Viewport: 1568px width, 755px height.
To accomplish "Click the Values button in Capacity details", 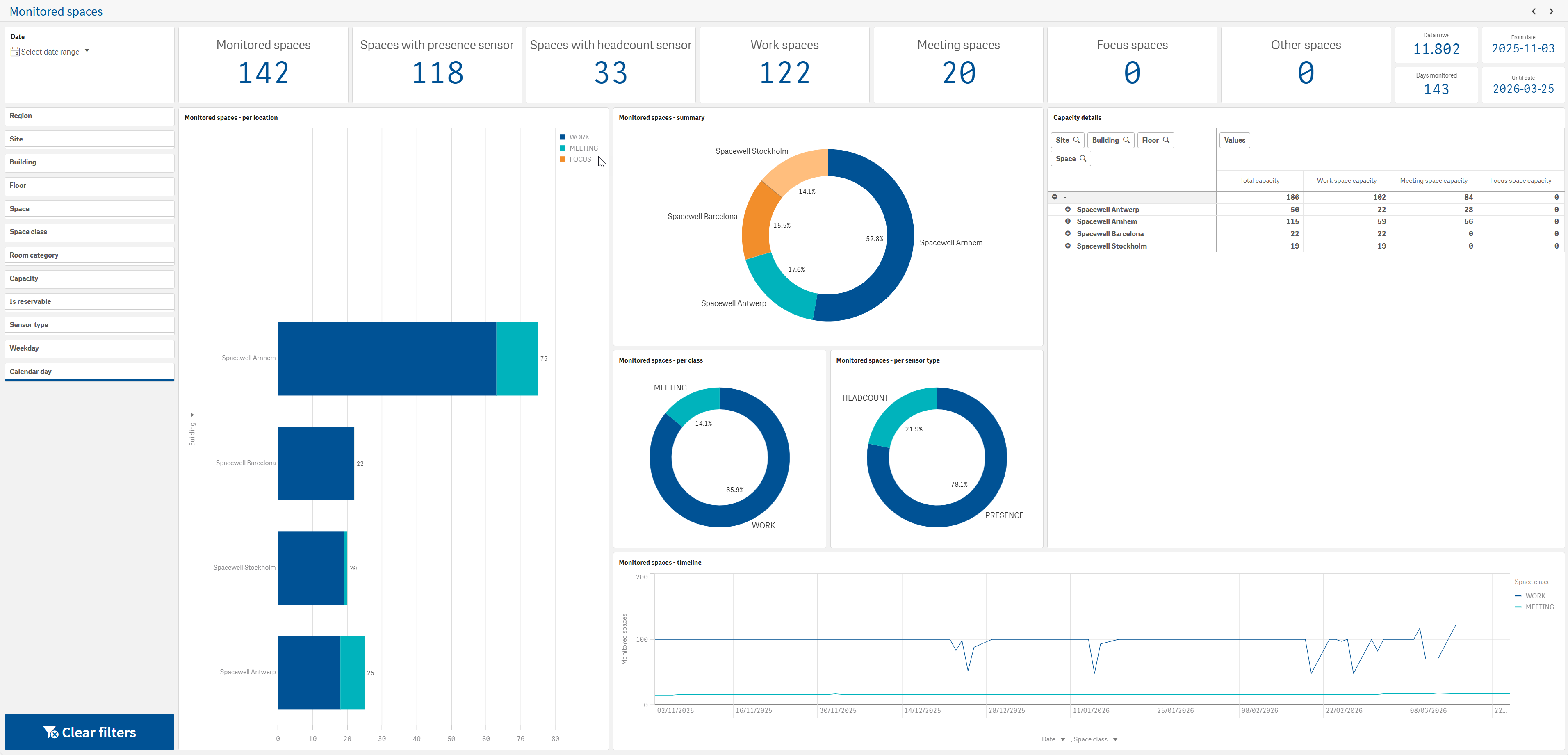I will pyautogui.click(x=1235, y=140).
